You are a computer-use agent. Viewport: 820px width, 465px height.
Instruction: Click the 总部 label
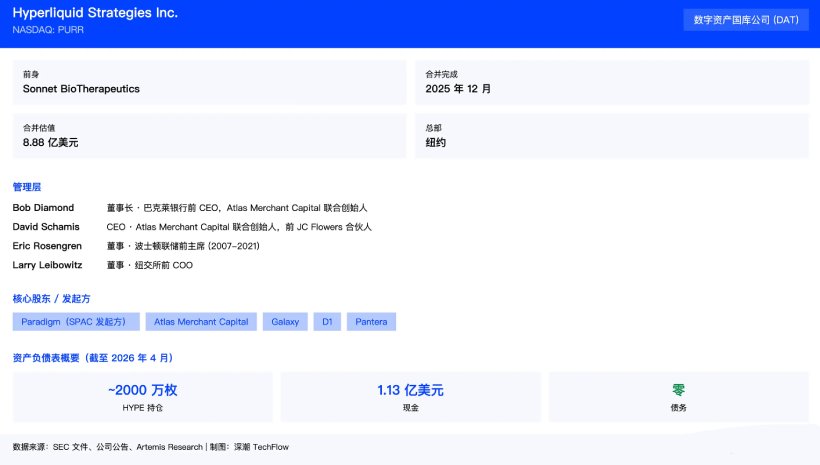pyautogui.click(x=434, y=128)
